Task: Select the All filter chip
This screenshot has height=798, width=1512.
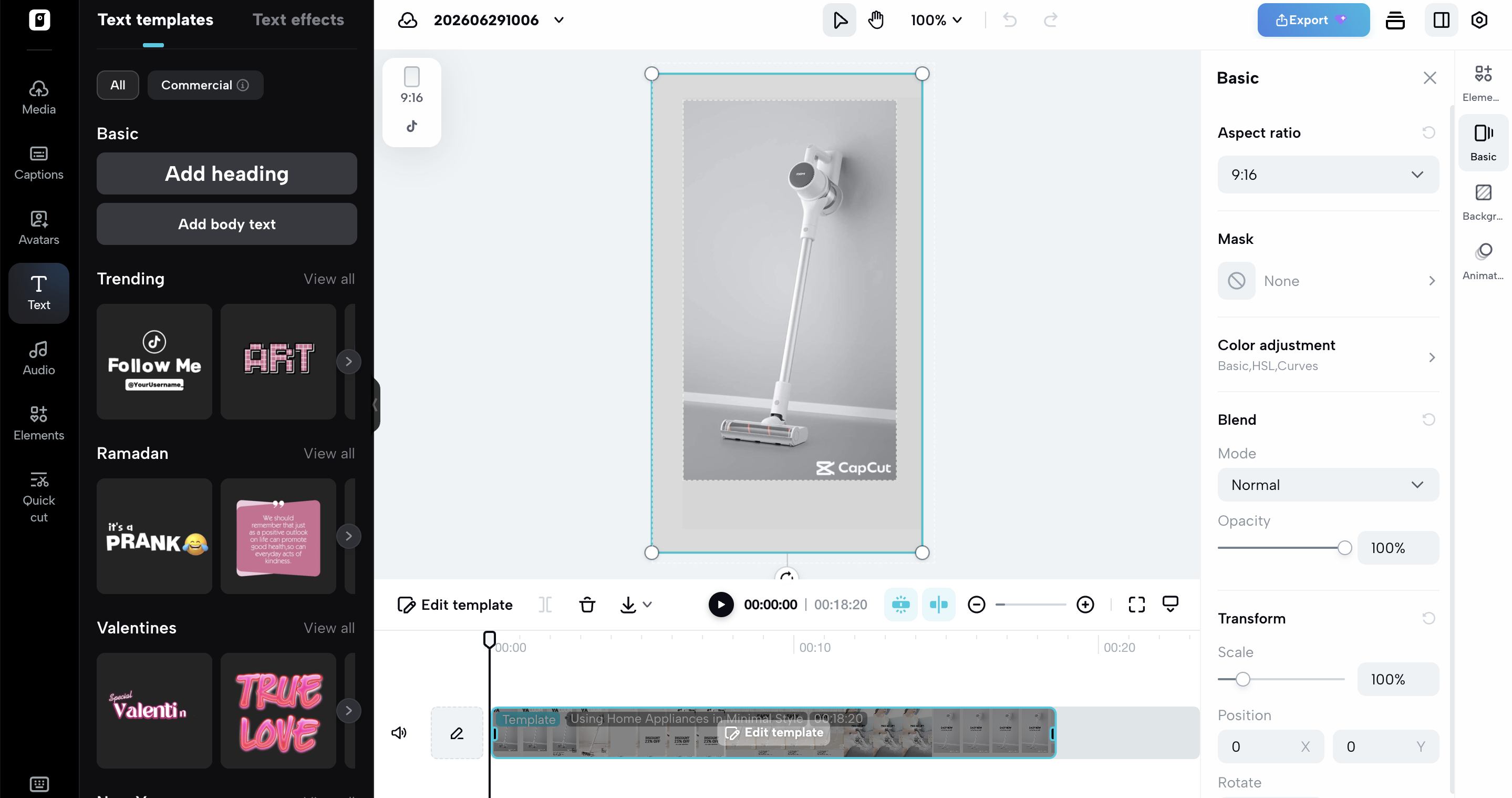Action: pos(117,85)
